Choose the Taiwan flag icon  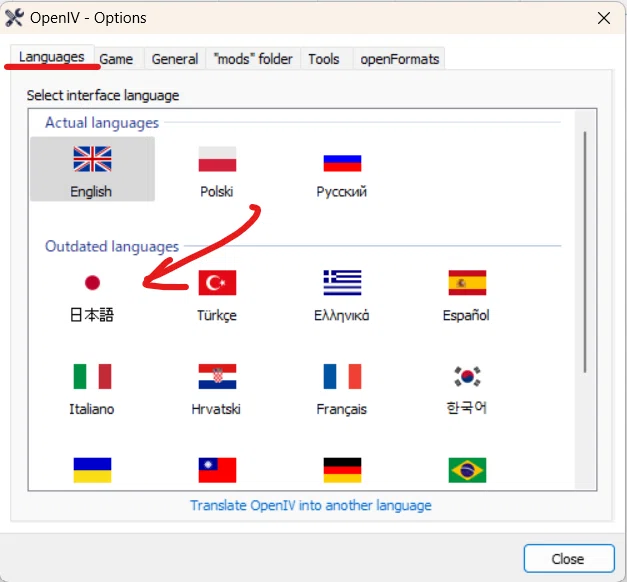click(217, 470)
